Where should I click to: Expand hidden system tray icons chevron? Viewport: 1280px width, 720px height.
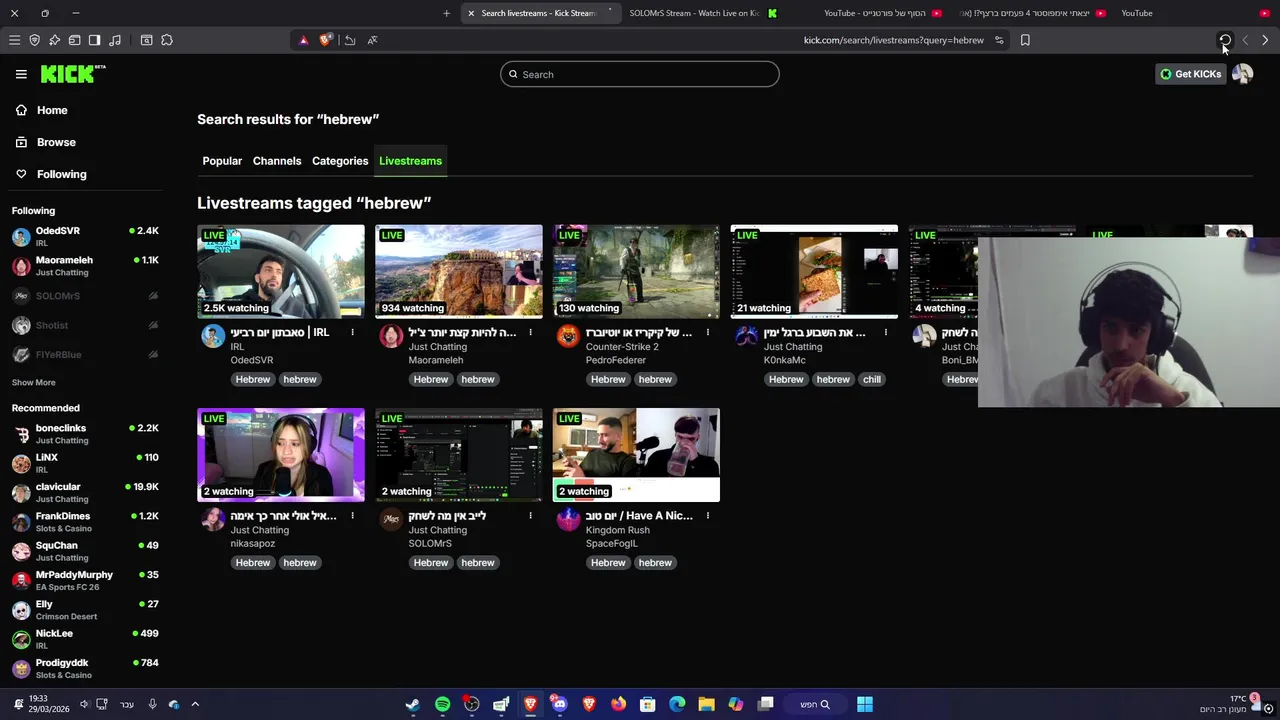195,704
